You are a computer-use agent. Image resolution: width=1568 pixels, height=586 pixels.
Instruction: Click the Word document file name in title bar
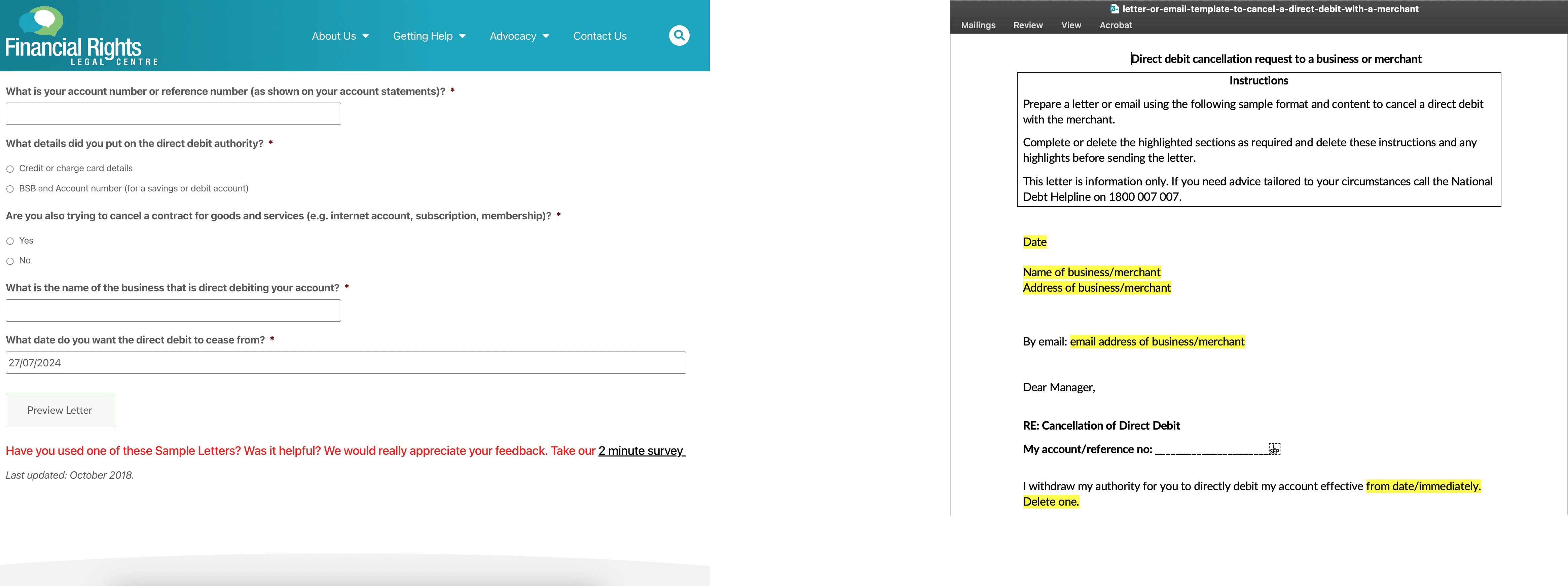(x=1270, y=8)
